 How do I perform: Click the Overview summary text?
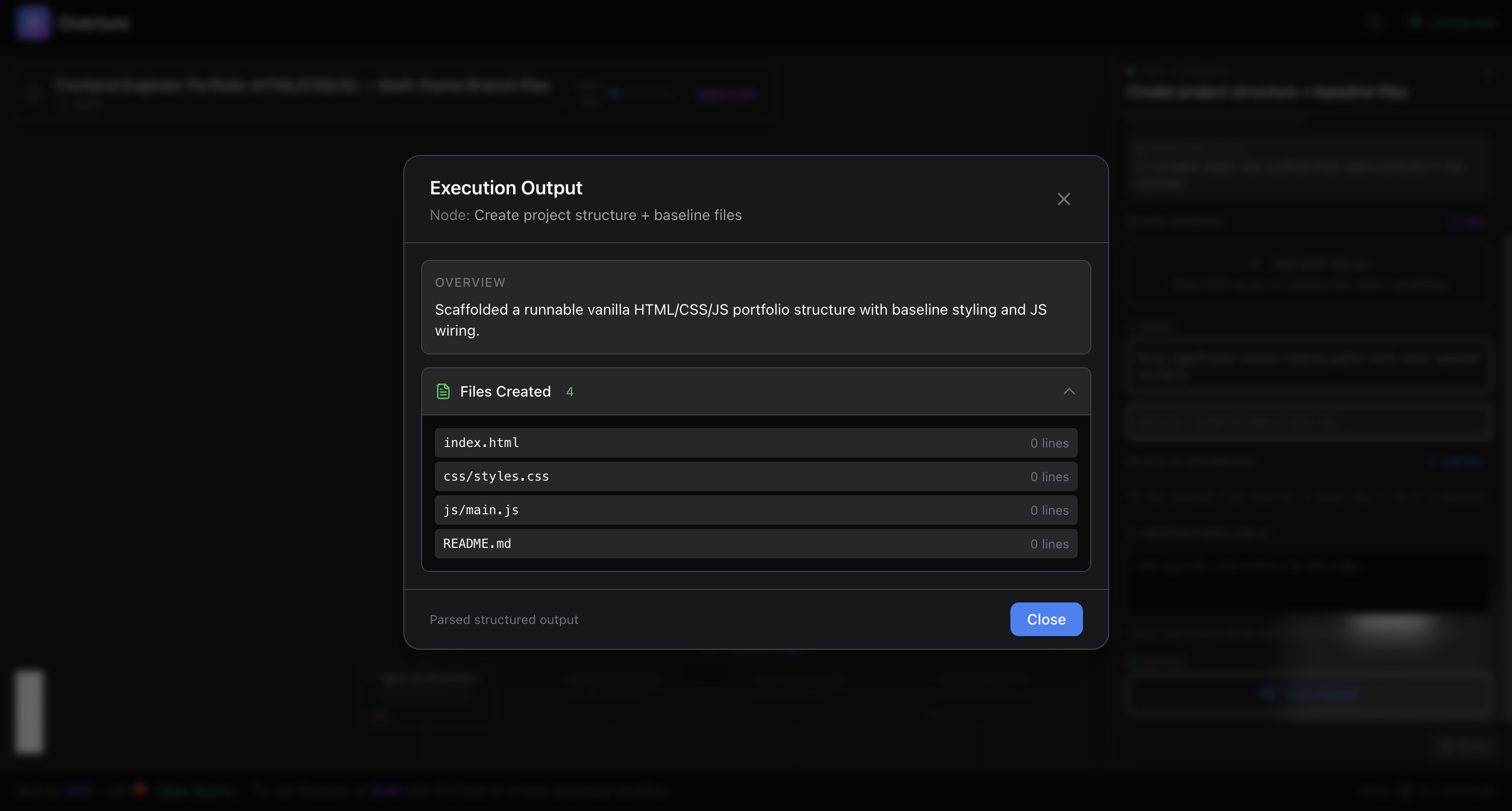pyautogui.click(x=740, y=320)
